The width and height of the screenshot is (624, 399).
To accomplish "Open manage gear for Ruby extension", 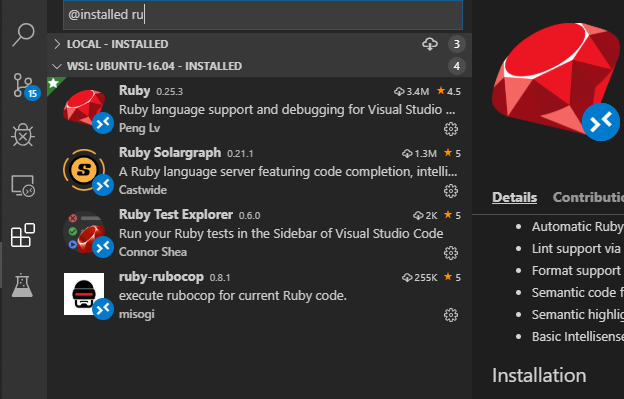I will pos(451,129).
